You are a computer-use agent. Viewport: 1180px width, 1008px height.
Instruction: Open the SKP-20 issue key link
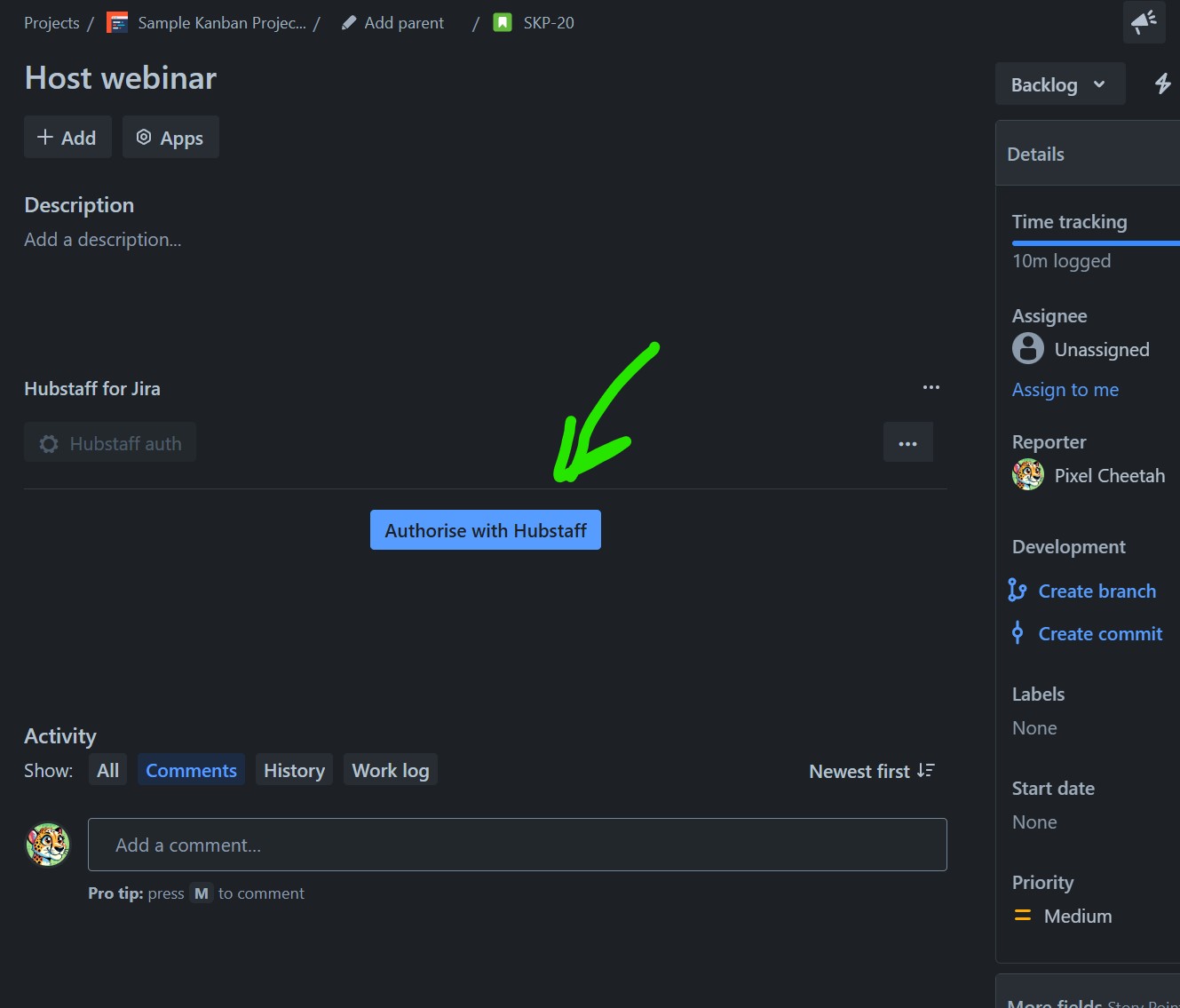click(x=549, y=23)
